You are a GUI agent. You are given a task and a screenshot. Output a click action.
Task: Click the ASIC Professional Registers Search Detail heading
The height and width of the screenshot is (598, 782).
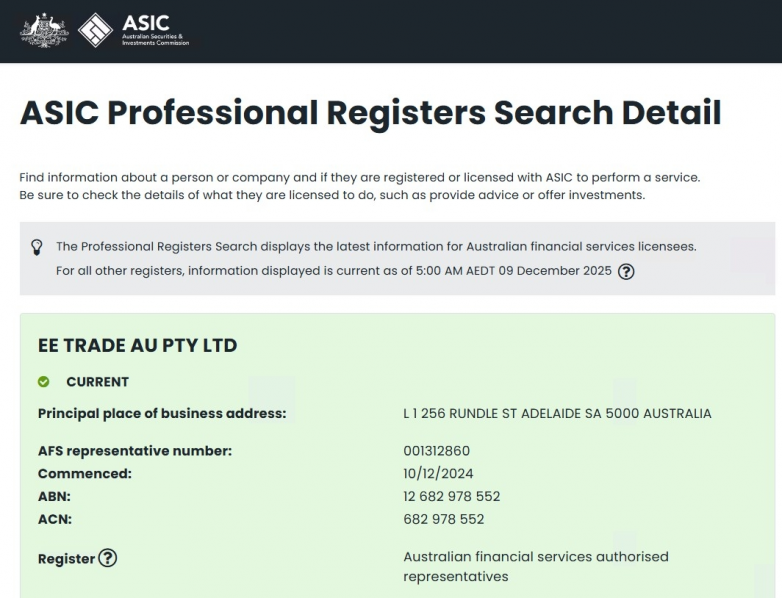(370, 112)
